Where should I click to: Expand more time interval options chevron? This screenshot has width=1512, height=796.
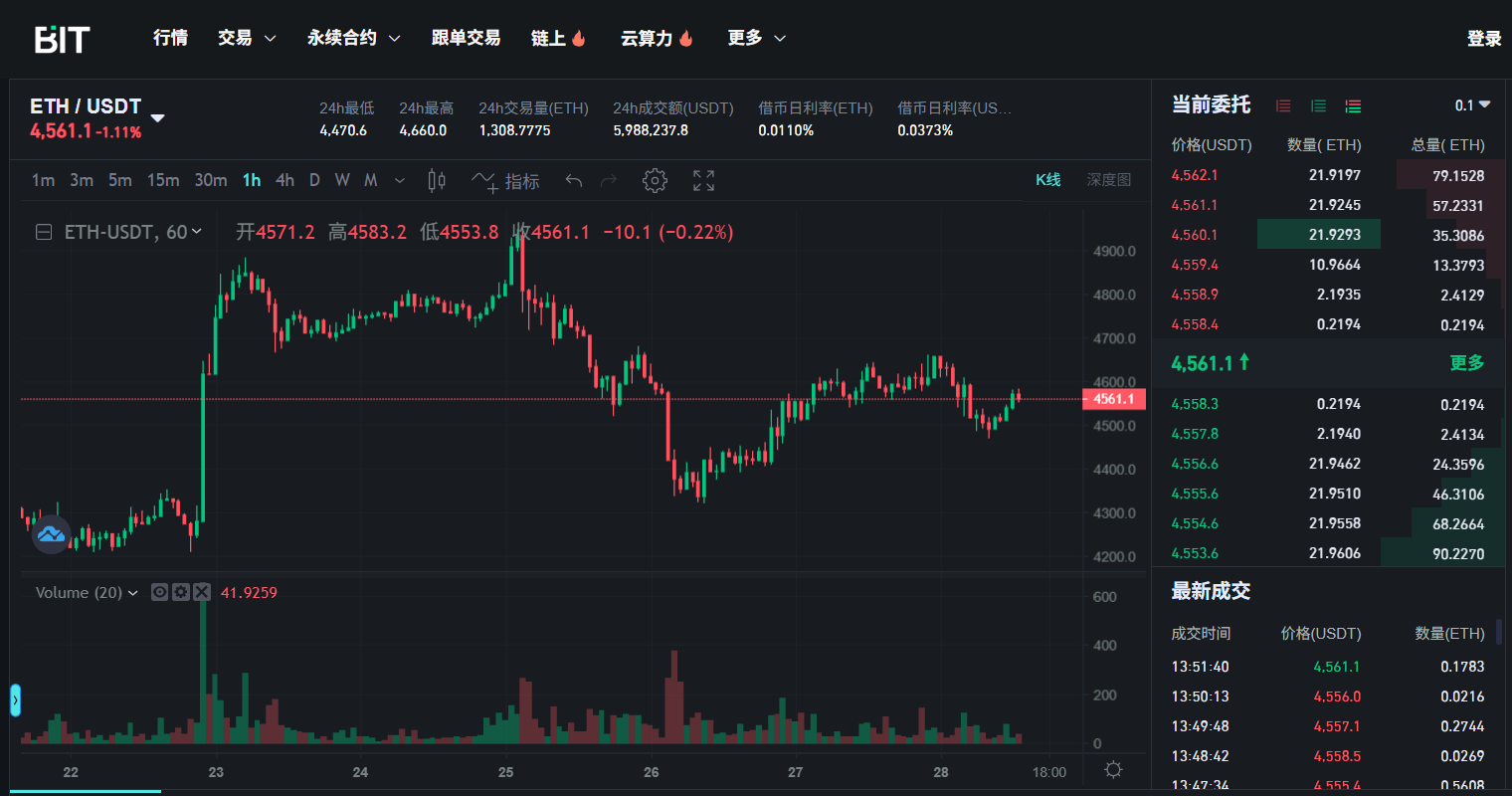coord(400,180)
